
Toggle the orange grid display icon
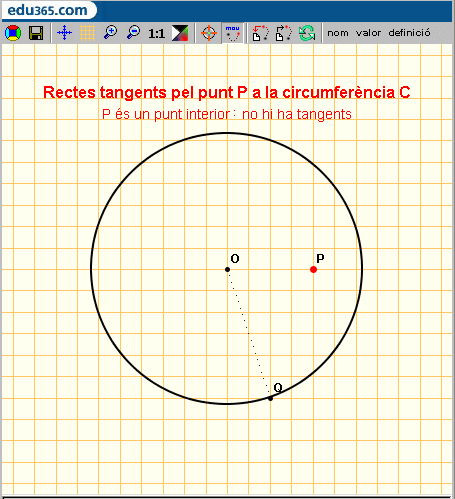point(87,33)
